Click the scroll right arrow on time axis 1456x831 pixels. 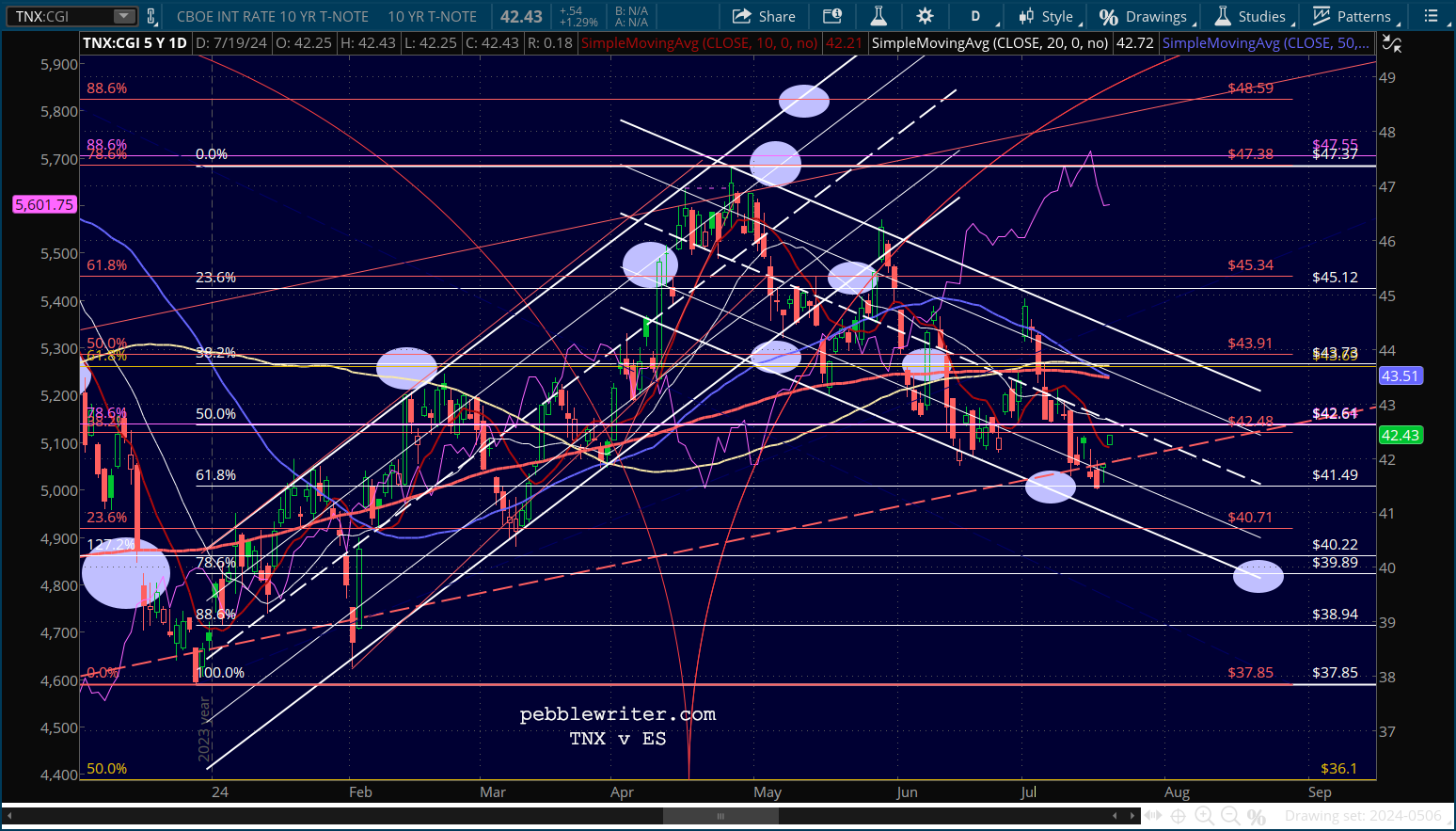point(1133,816)
